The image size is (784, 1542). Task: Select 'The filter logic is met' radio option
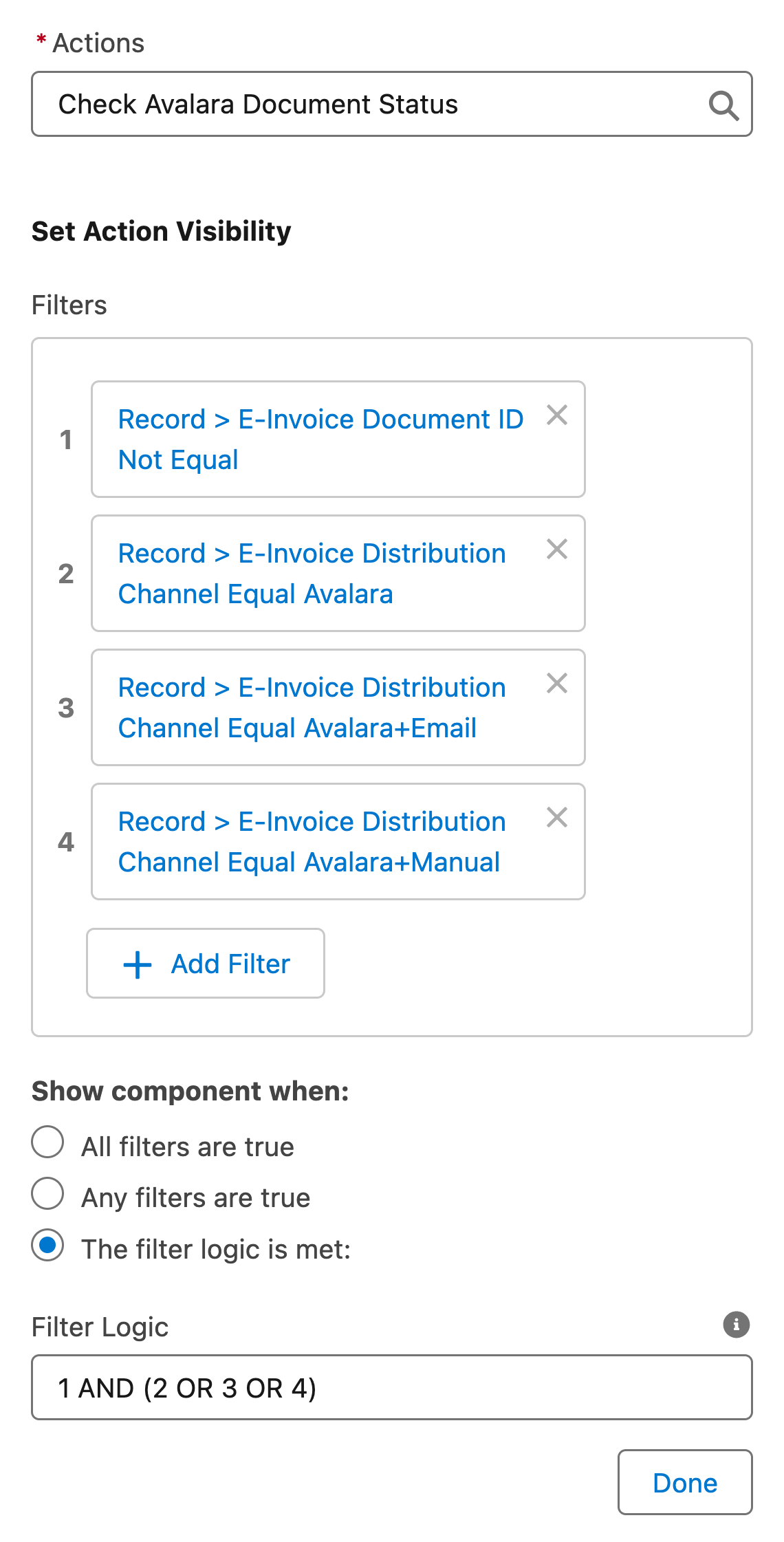click(48, 1245)
